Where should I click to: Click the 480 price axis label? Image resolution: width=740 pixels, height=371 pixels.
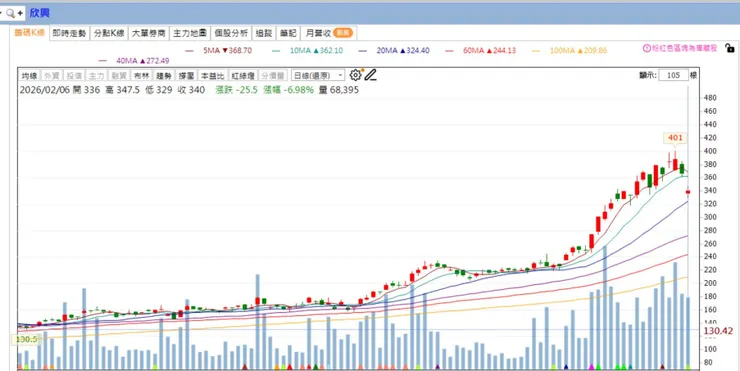(710, 98)
